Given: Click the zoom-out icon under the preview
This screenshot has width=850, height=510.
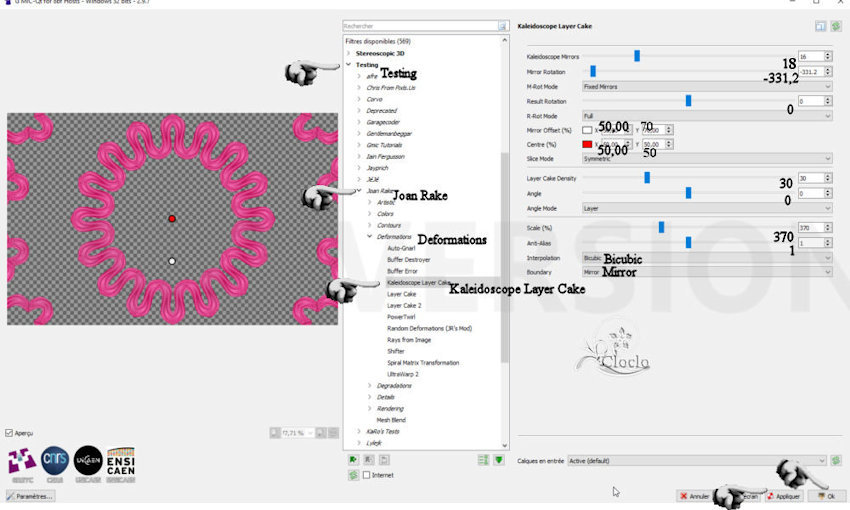Looking at the screenshot, I should [275, 432].
